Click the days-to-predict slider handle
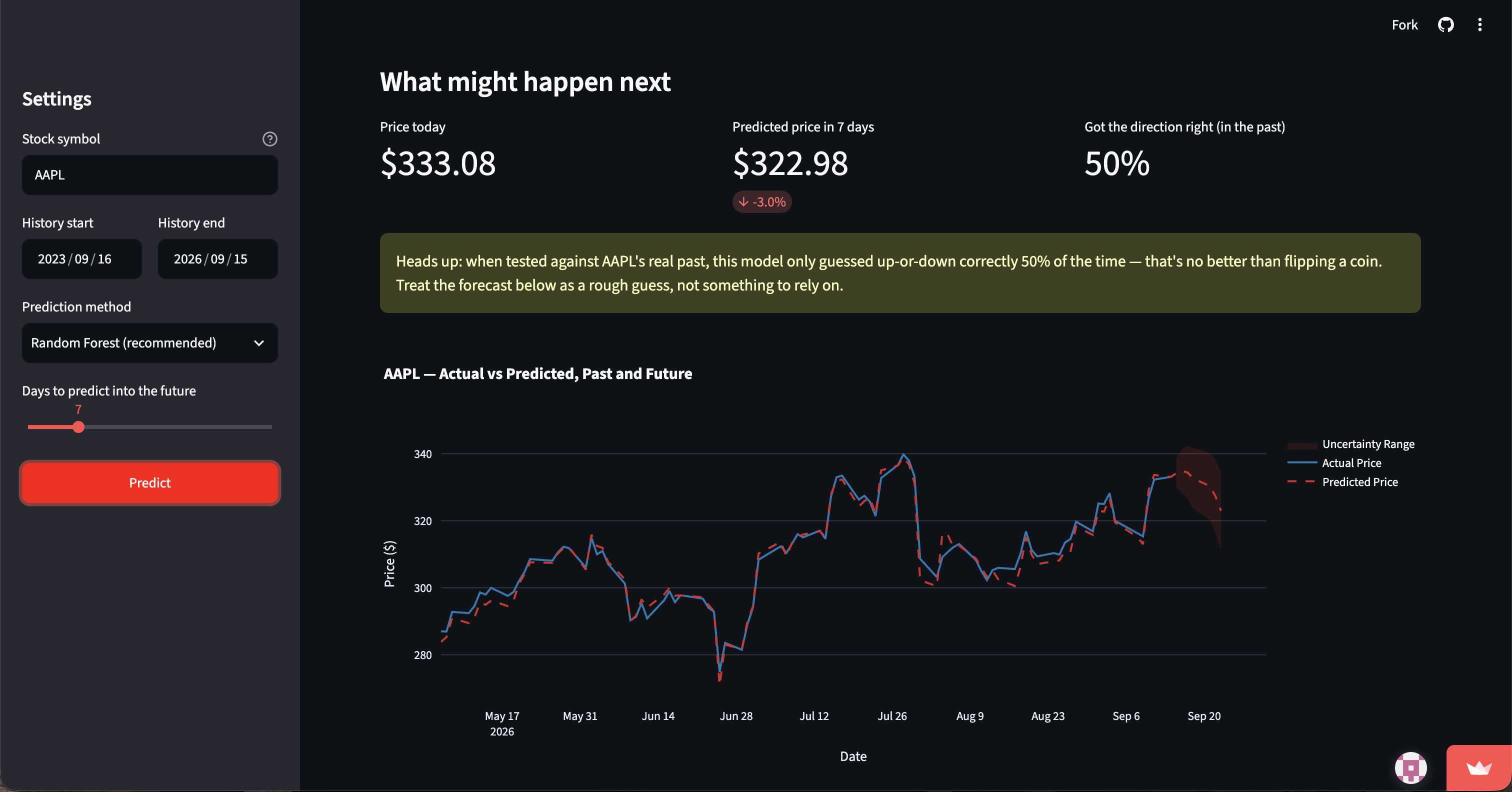 tap(78, 427)
